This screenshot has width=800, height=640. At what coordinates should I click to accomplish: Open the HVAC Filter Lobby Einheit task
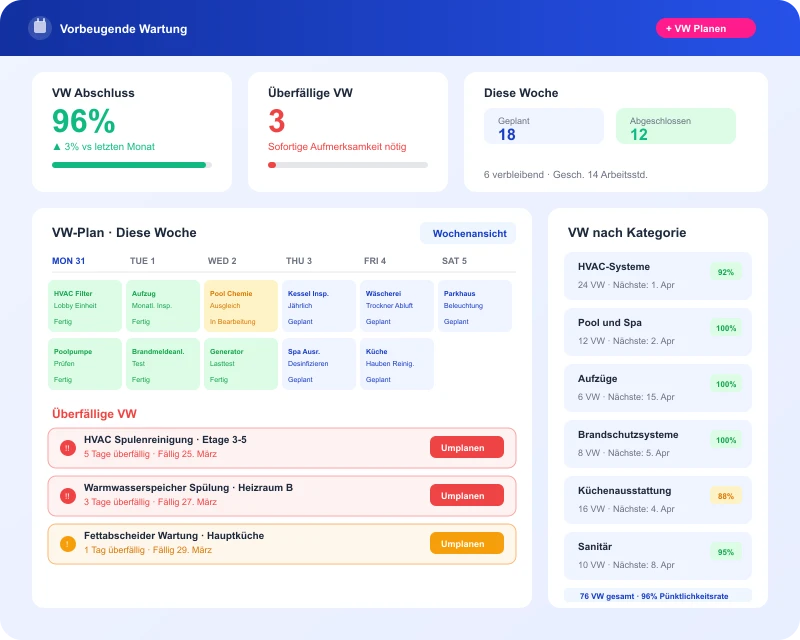[85, 306]
